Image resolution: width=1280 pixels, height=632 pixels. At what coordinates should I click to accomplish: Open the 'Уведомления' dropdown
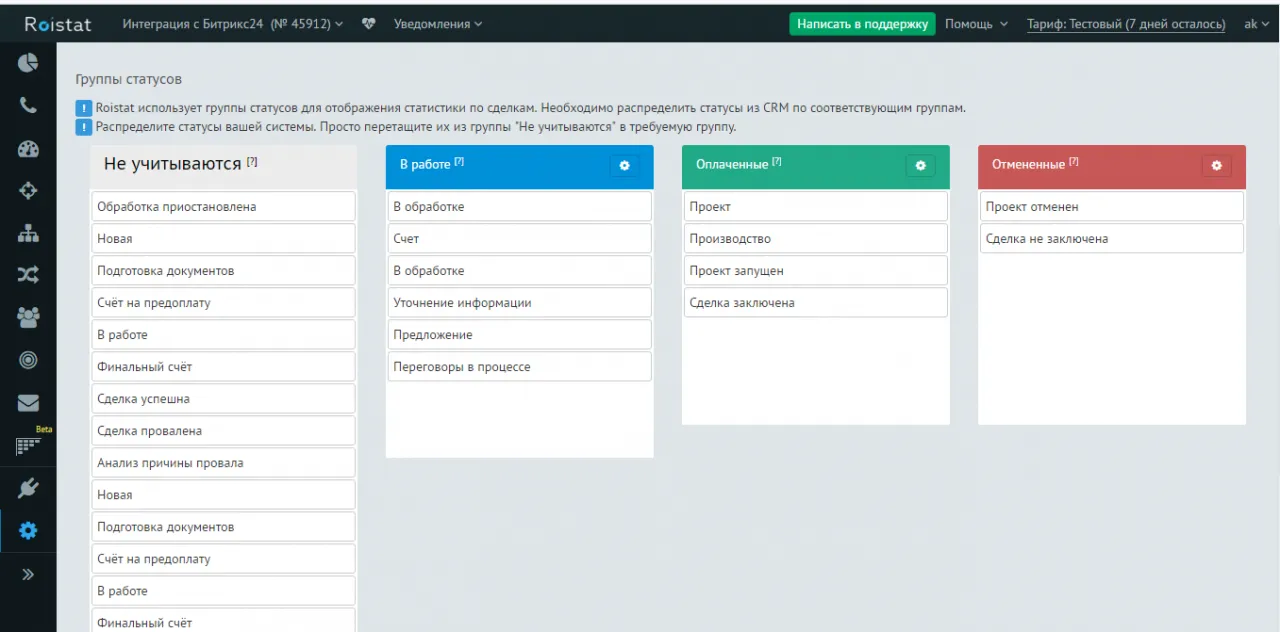(x=437, y=24)
